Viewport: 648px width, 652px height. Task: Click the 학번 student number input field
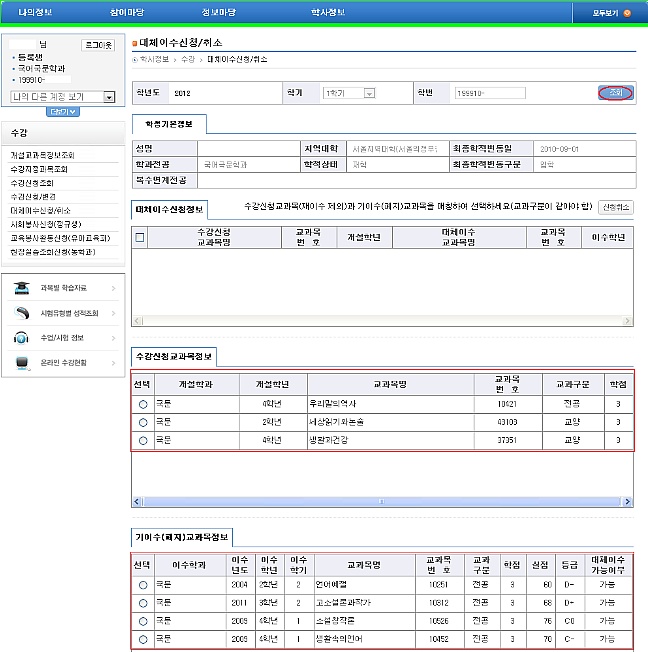[x=490, y=93]
